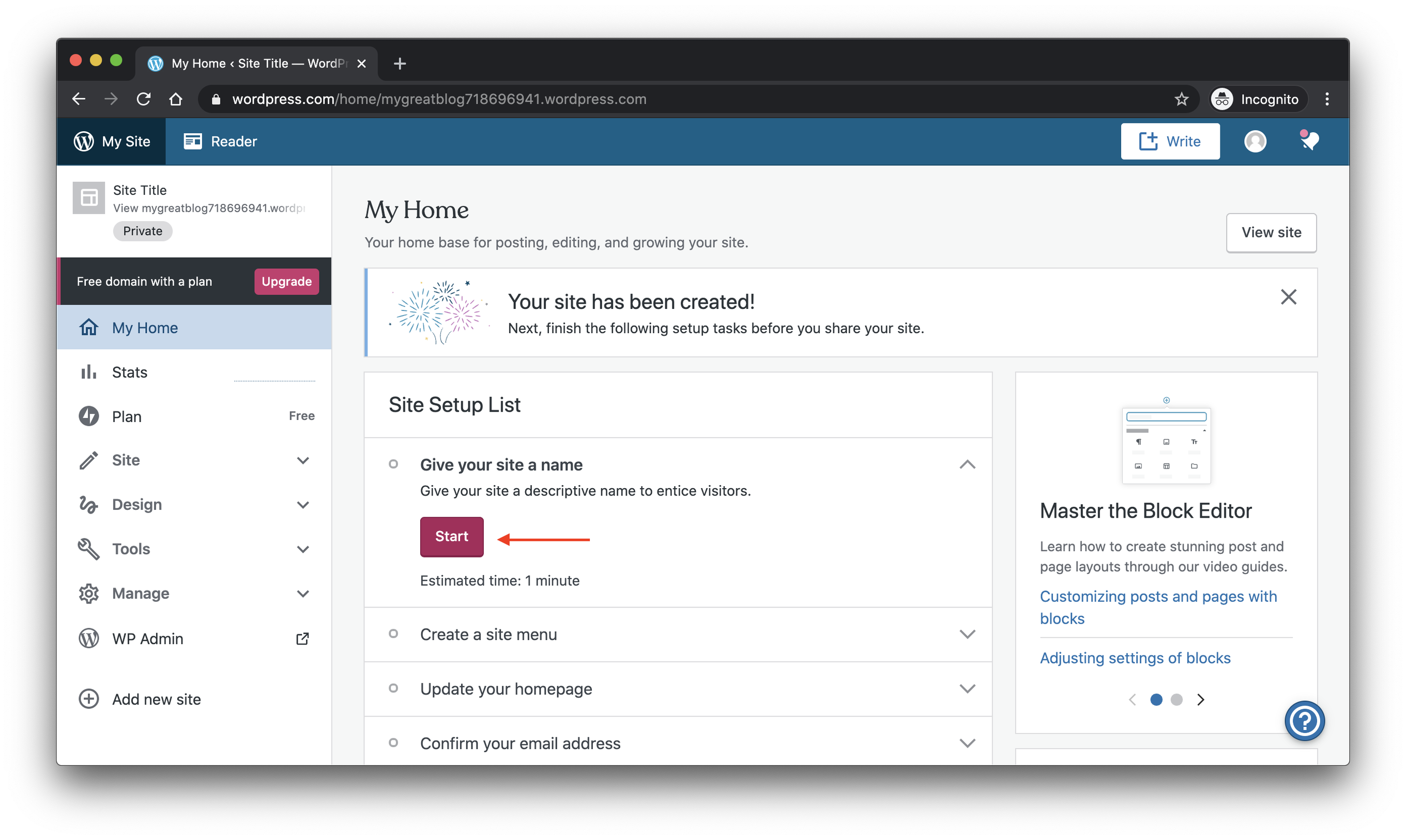Reload the page with the refresh icon
Screen dimensions: 1406x840
[143, 99]
